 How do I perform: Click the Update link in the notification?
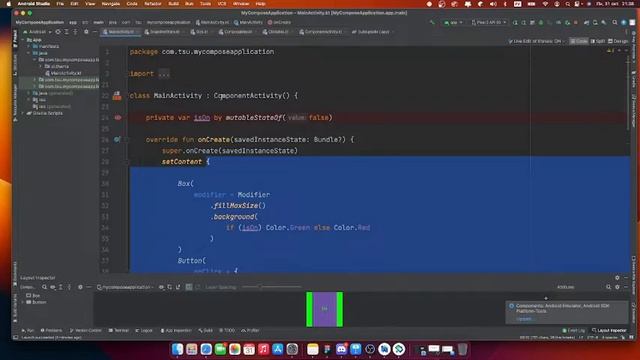pyautogui.click(x=524, y=319)
